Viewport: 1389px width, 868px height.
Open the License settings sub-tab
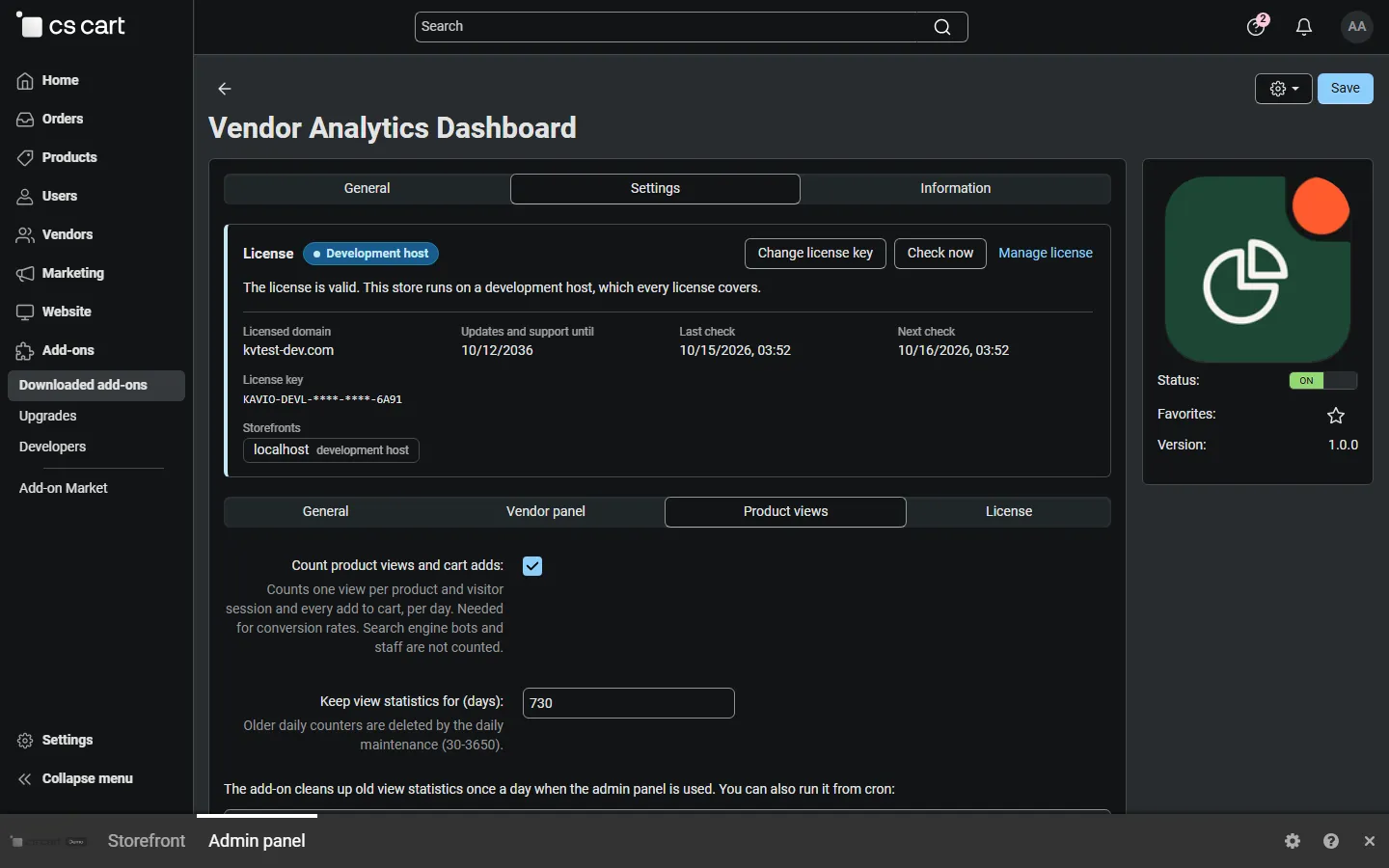coord(1009,512)
